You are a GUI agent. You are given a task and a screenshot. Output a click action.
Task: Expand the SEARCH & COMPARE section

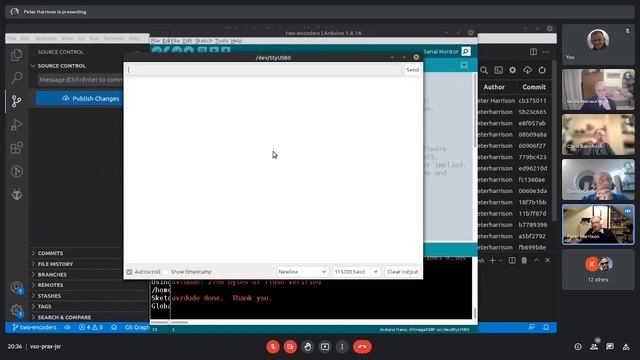point(64,317)
